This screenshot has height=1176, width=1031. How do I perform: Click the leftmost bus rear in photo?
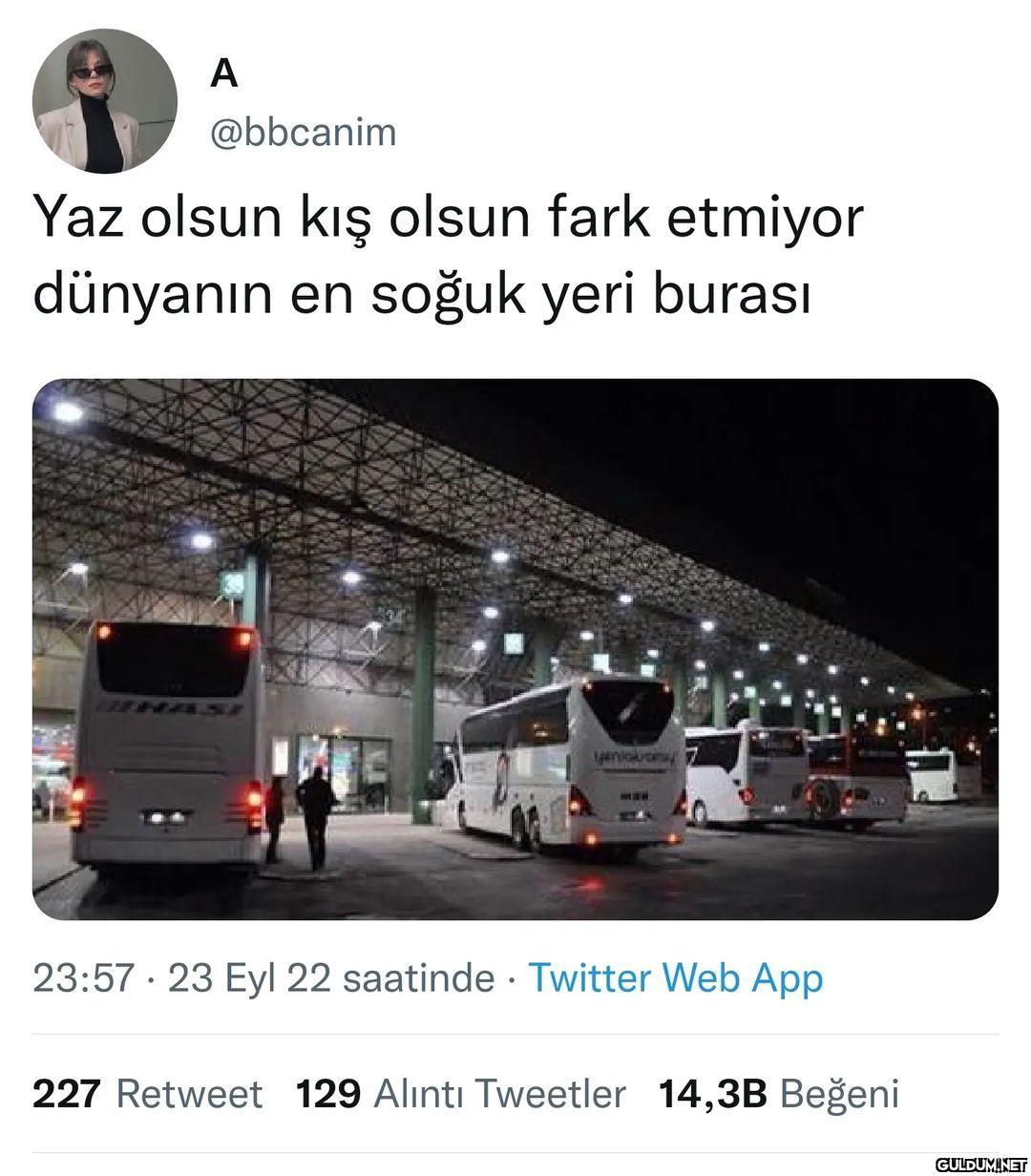(170, 745)
